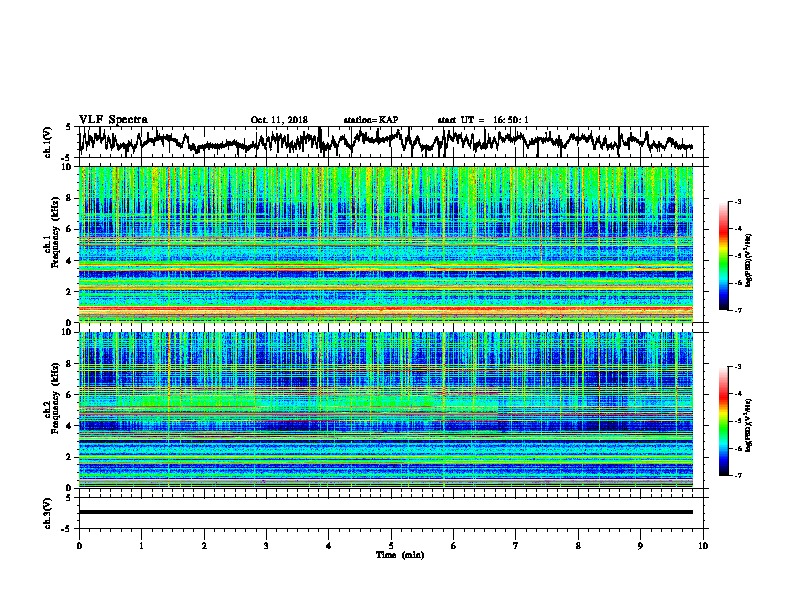Click the "station=KAP" header label

coord(371,120)
